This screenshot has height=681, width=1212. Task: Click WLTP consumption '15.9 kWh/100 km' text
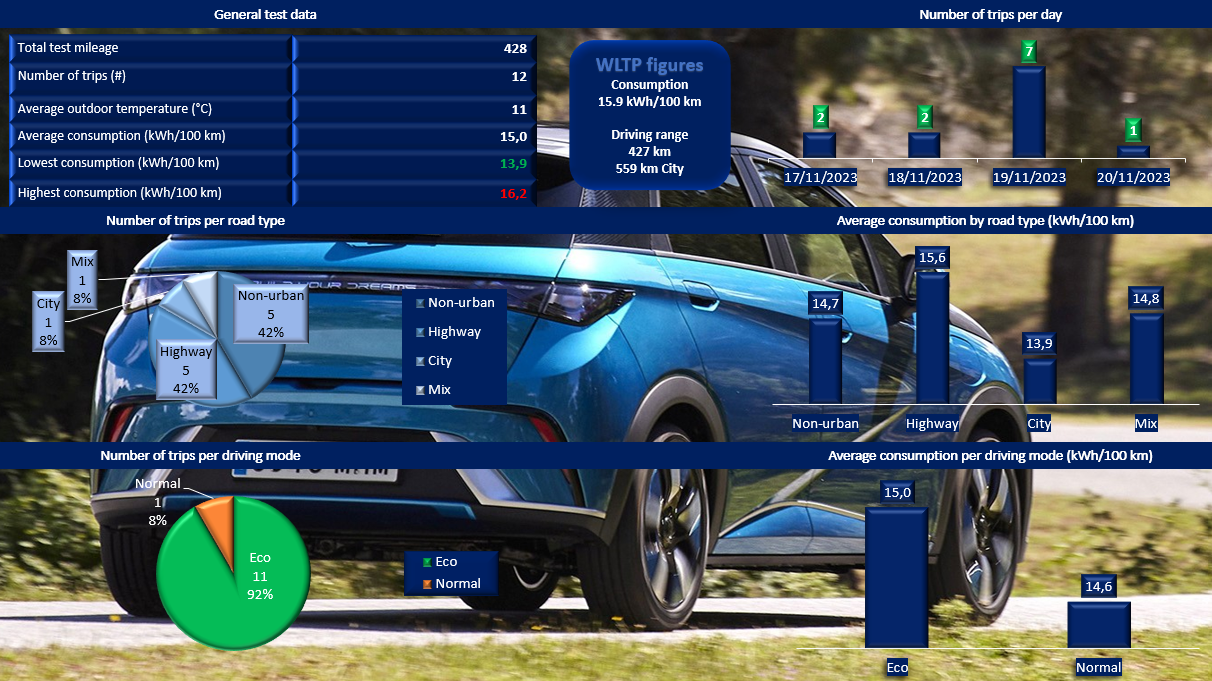(x=650, y=102)
